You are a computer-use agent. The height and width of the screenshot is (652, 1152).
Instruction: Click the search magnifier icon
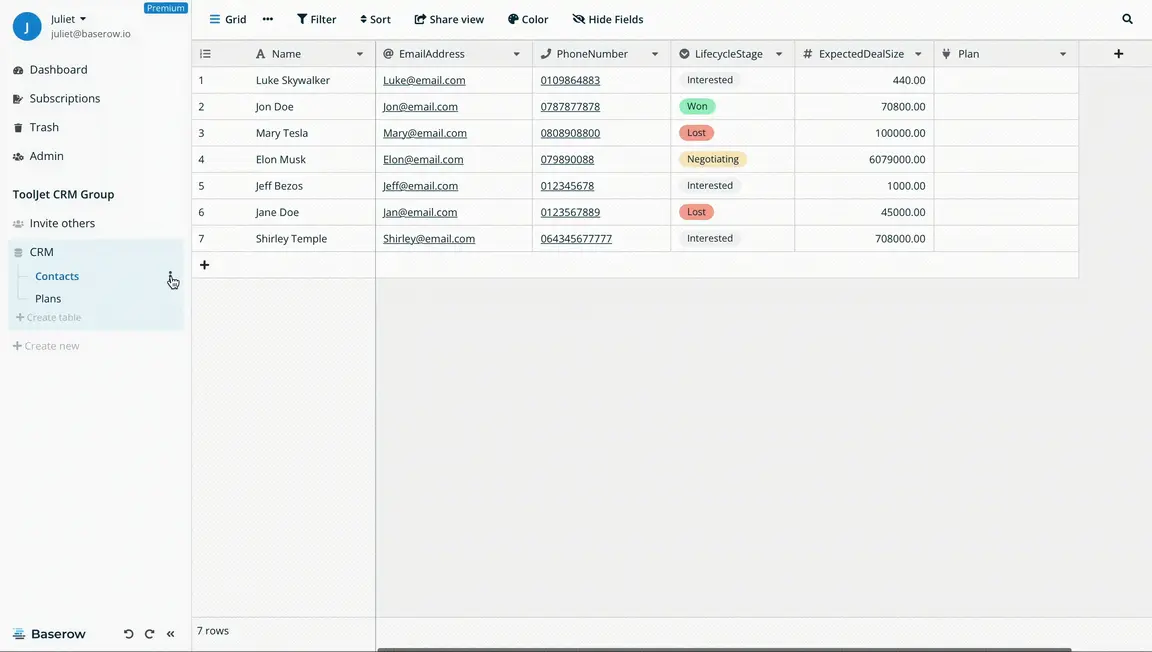pyautogui.click(x=1127, y=19)
